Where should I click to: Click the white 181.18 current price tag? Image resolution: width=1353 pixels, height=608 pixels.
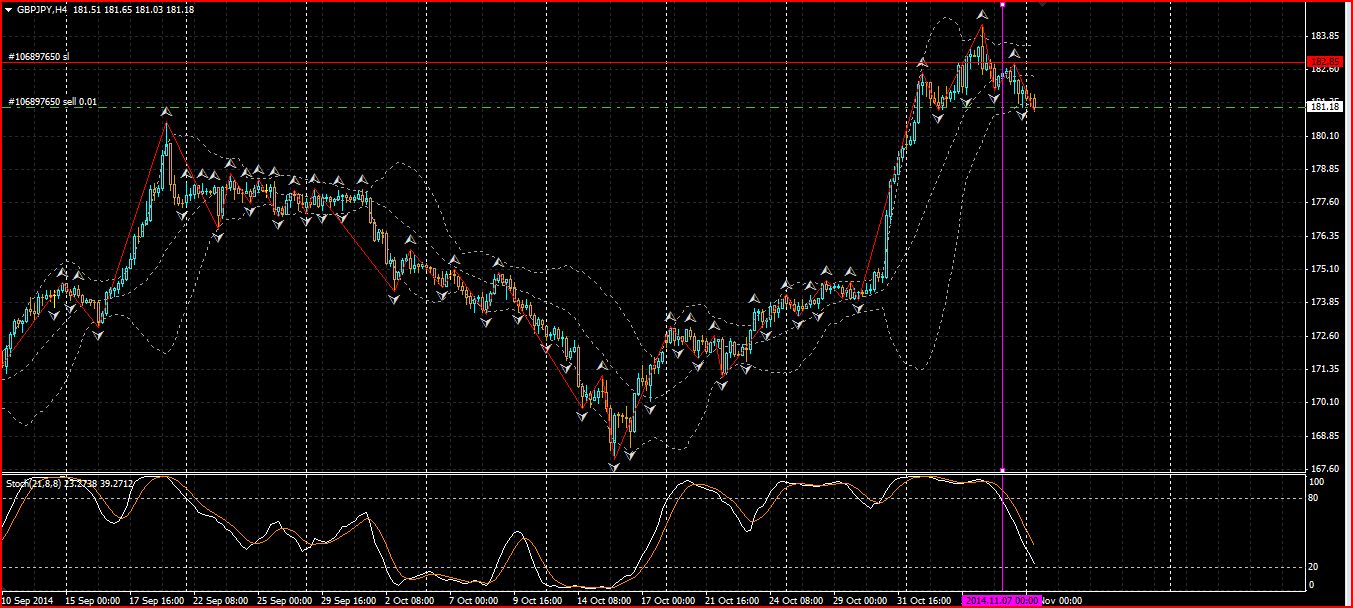pyautogui.click(x=1325, y=106)
